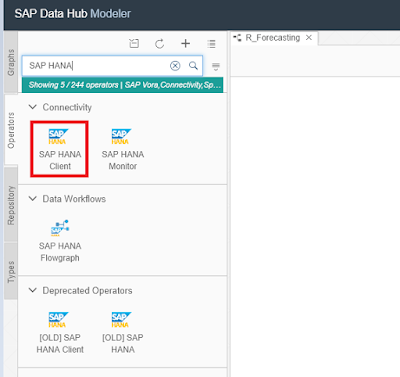
Task: Click the SAP Data Hub Modeler title
Action: click(73, 14)
